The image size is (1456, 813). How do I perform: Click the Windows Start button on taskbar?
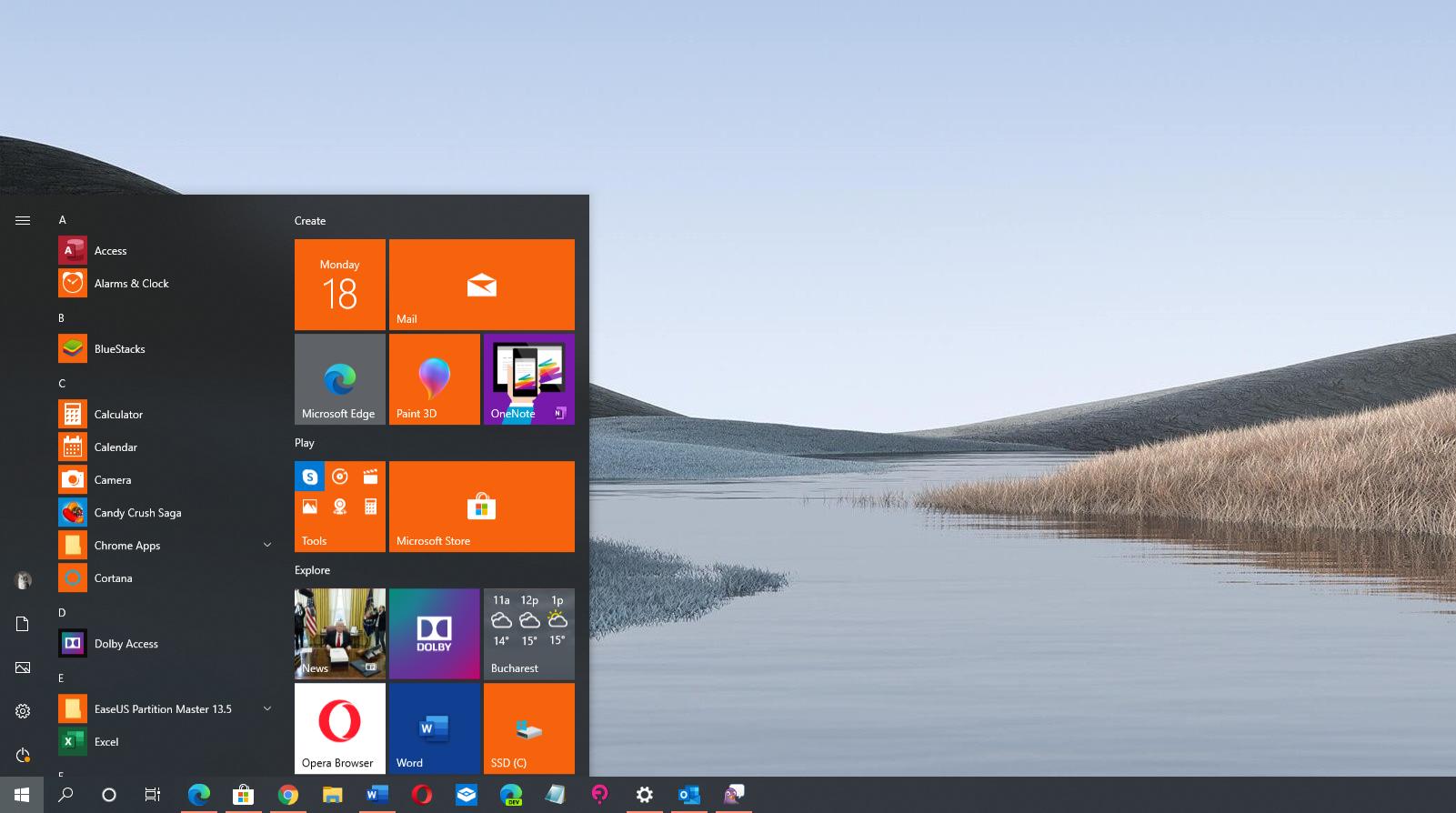22,795
